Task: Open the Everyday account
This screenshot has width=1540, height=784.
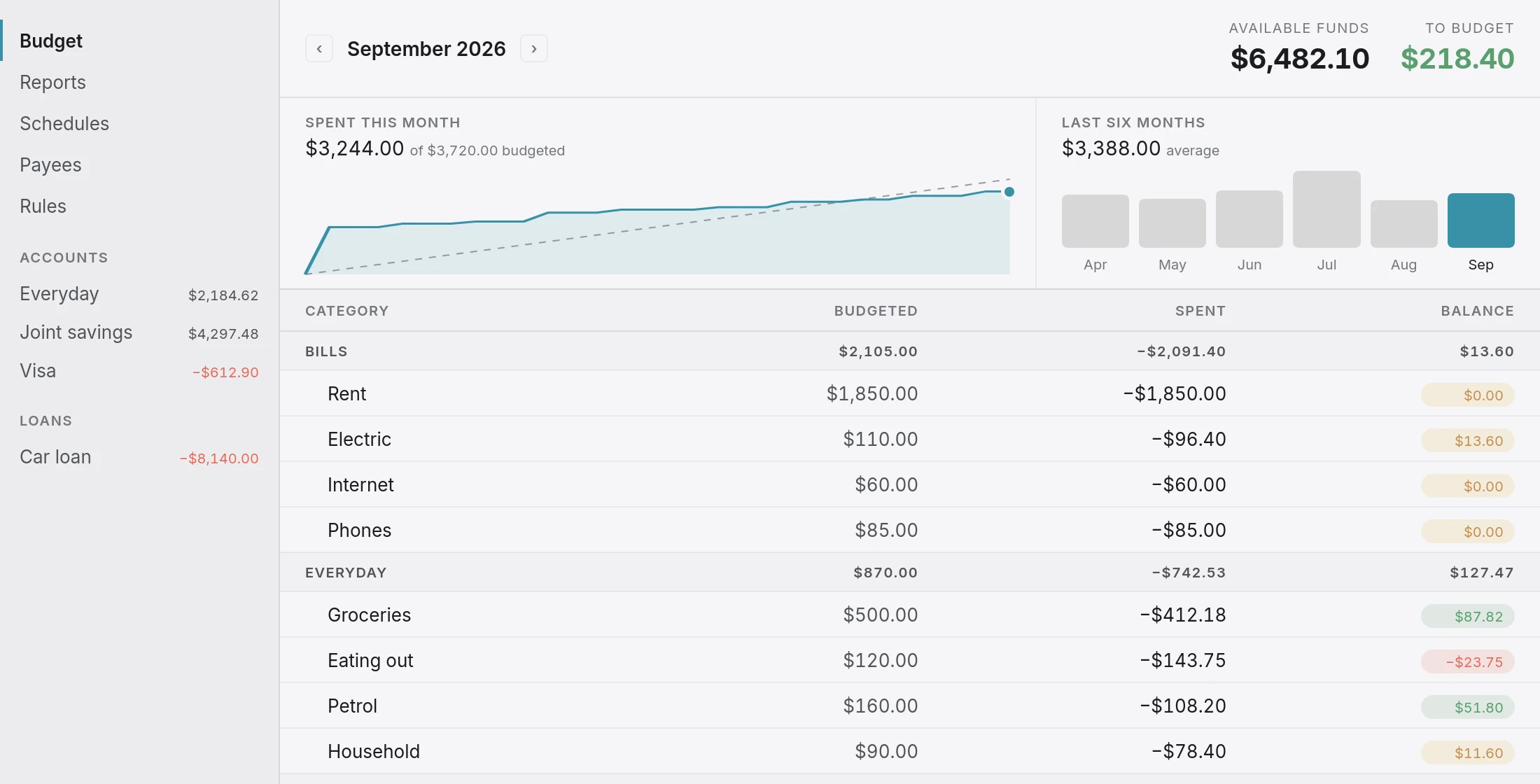Action: 139,294
